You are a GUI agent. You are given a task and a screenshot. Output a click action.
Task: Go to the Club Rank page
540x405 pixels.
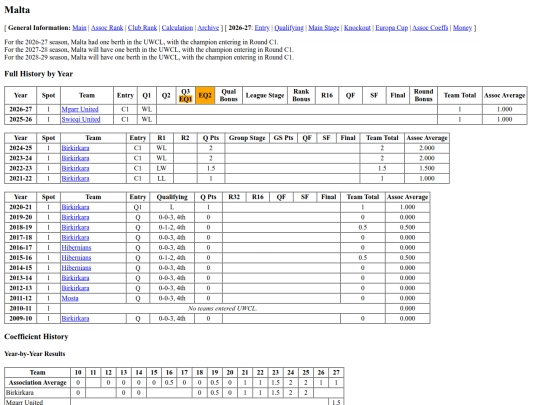click(x=142, y=28)
